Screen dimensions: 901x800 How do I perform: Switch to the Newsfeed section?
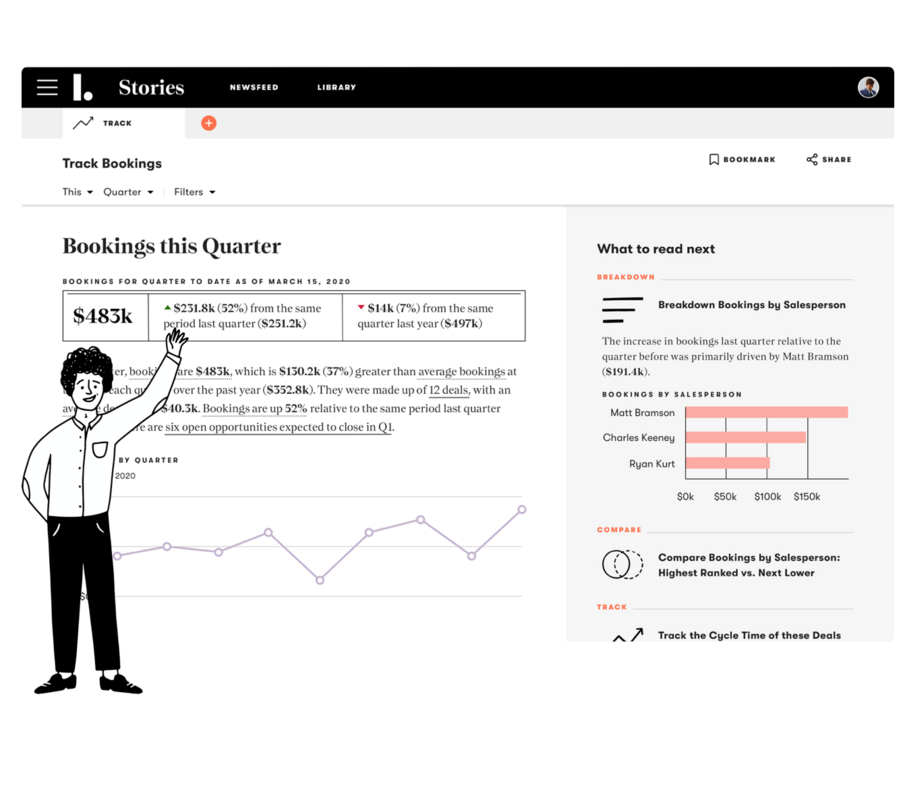click(x=253, y=87)
